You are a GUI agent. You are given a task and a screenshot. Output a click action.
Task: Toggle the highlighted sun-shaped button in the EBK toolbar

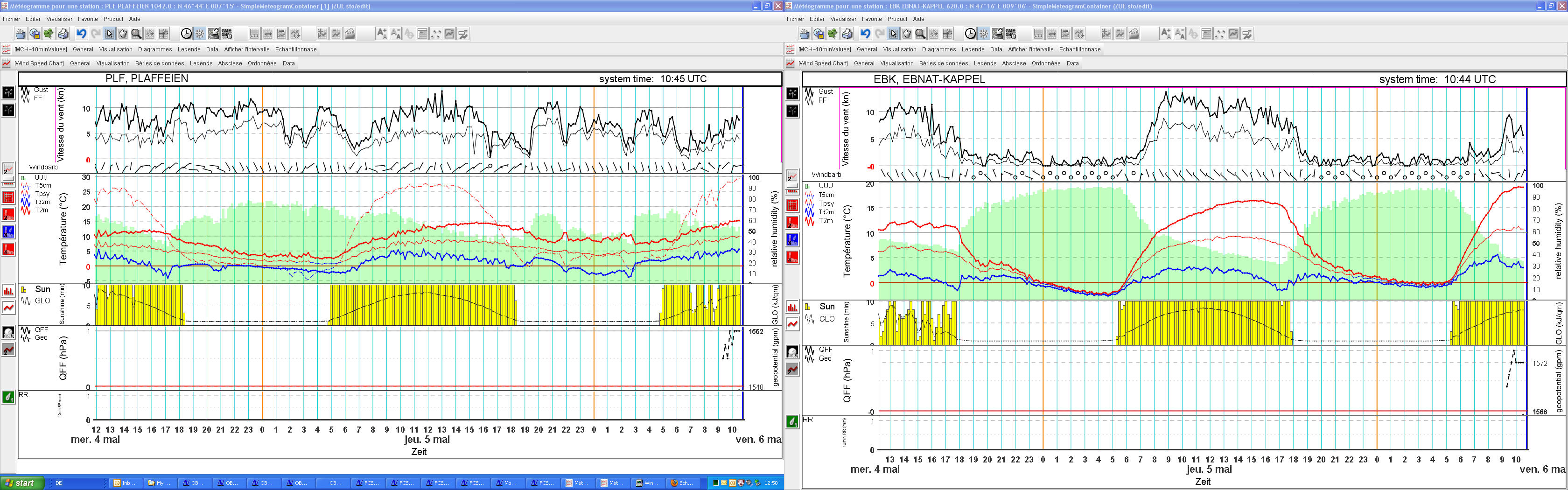[x=984, y=34]
